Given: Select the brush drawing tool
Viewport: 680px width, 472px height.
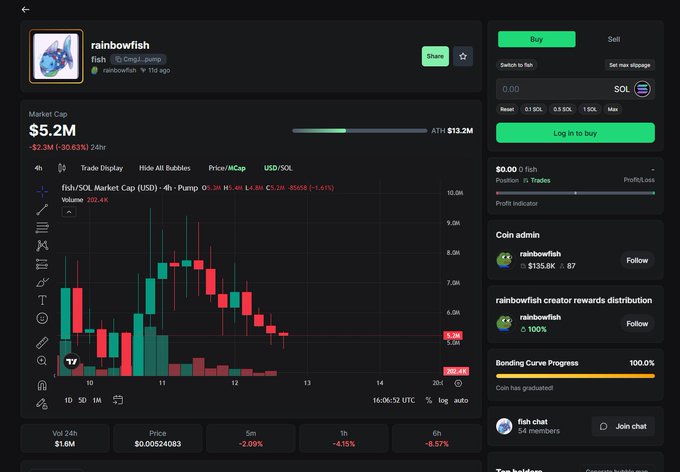Looking at the screenshot, I should coord(42,282).
